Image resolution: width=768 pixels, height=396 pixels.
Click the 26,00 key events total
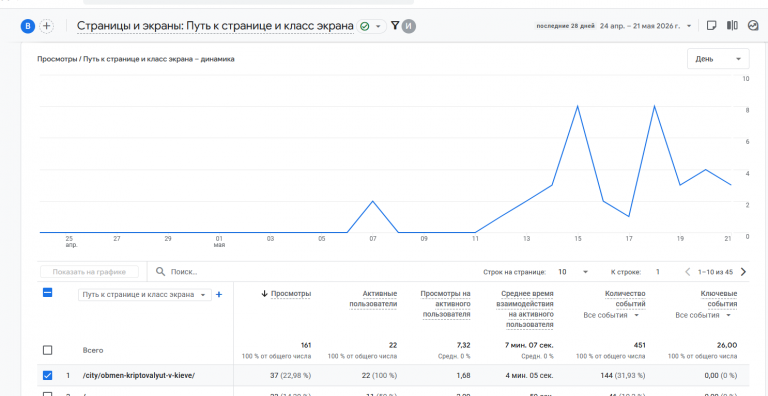click(727, 345)
